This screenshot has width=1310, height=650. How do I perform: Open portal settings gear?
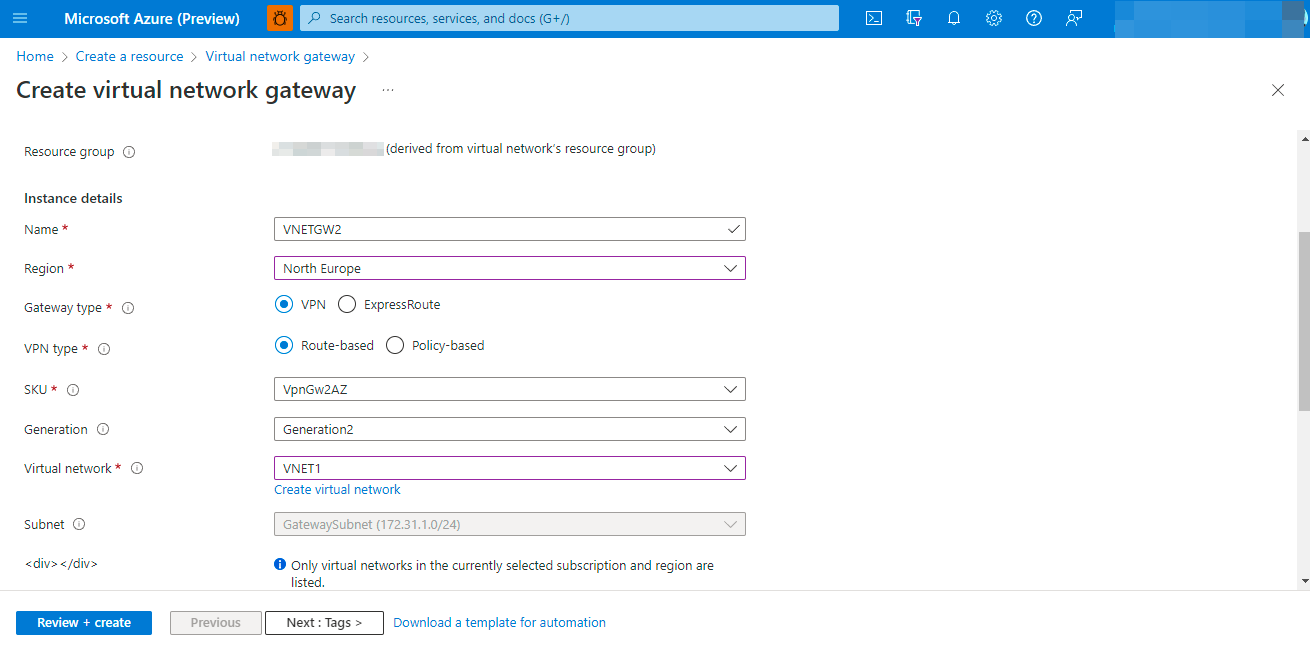point(994,18)
